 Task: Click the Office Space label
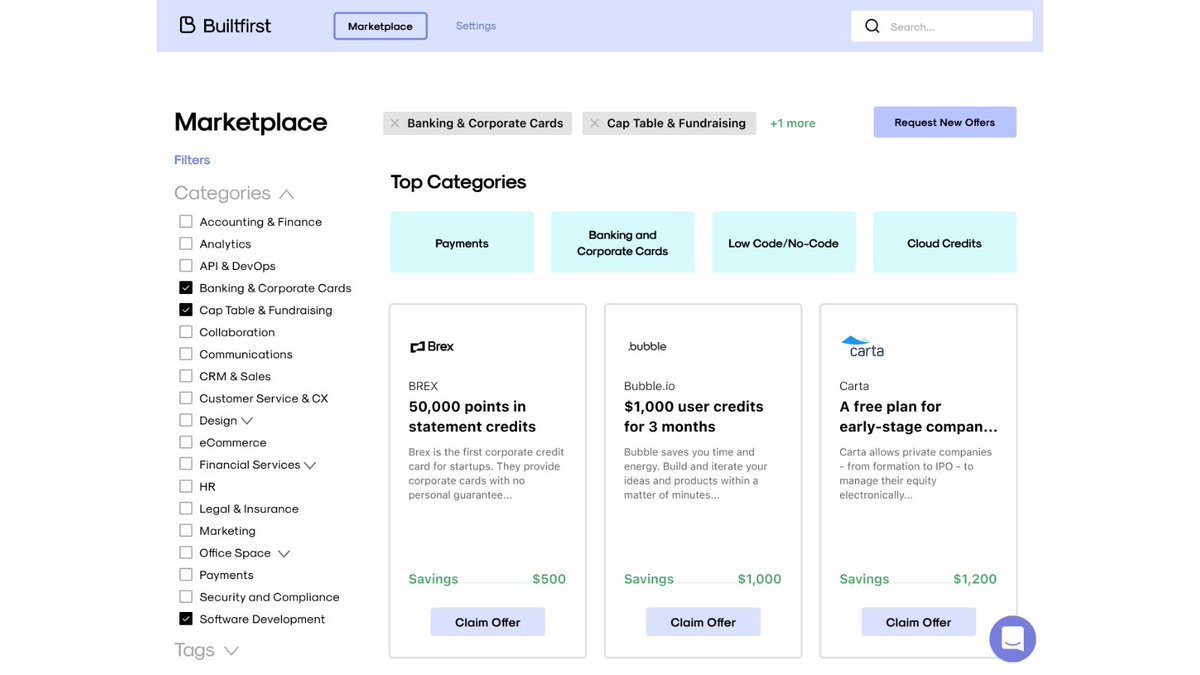pos(235,553)
